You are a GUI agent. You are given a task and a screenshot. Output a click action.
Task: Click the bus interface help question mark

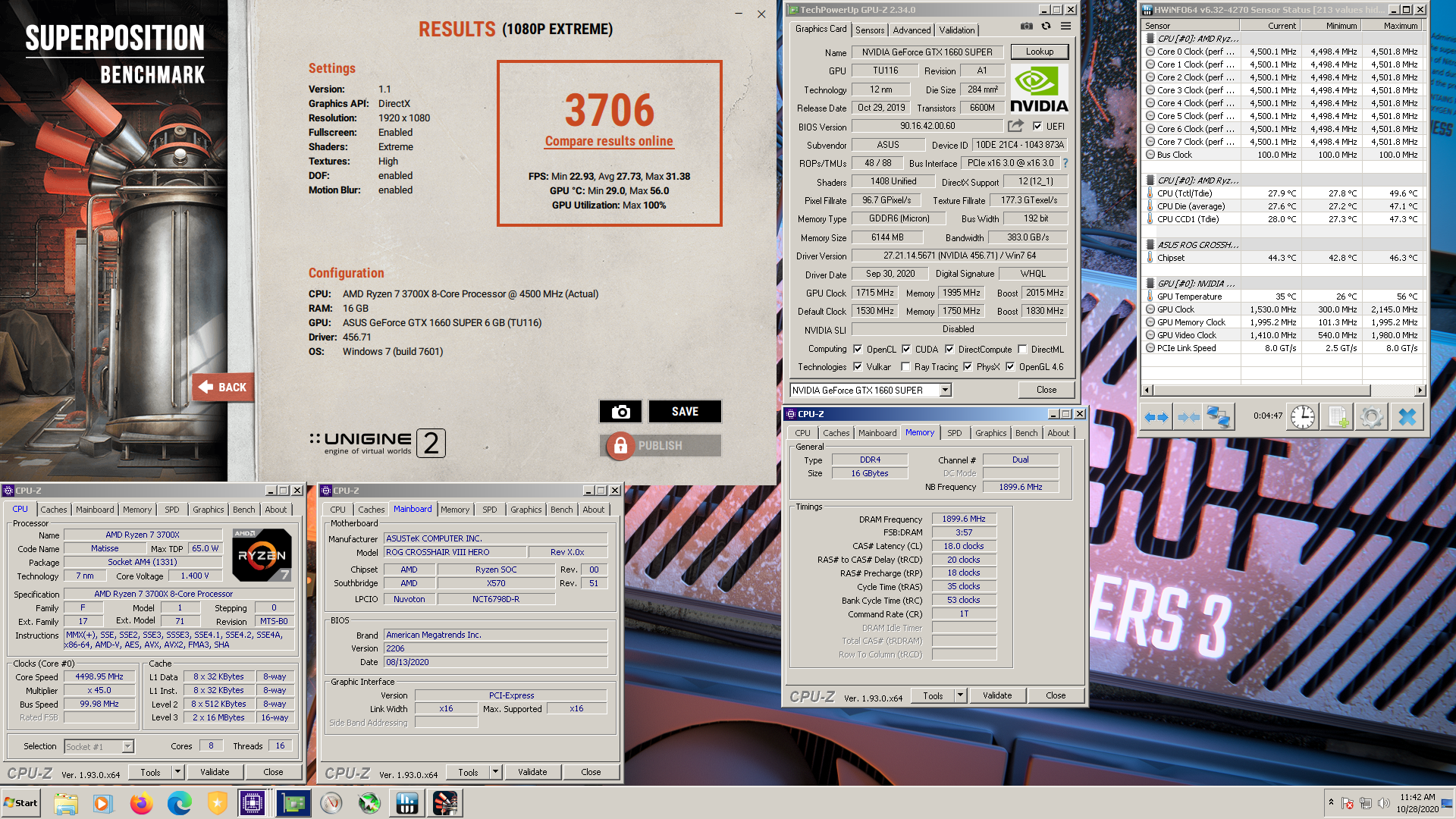point(1065,163)
